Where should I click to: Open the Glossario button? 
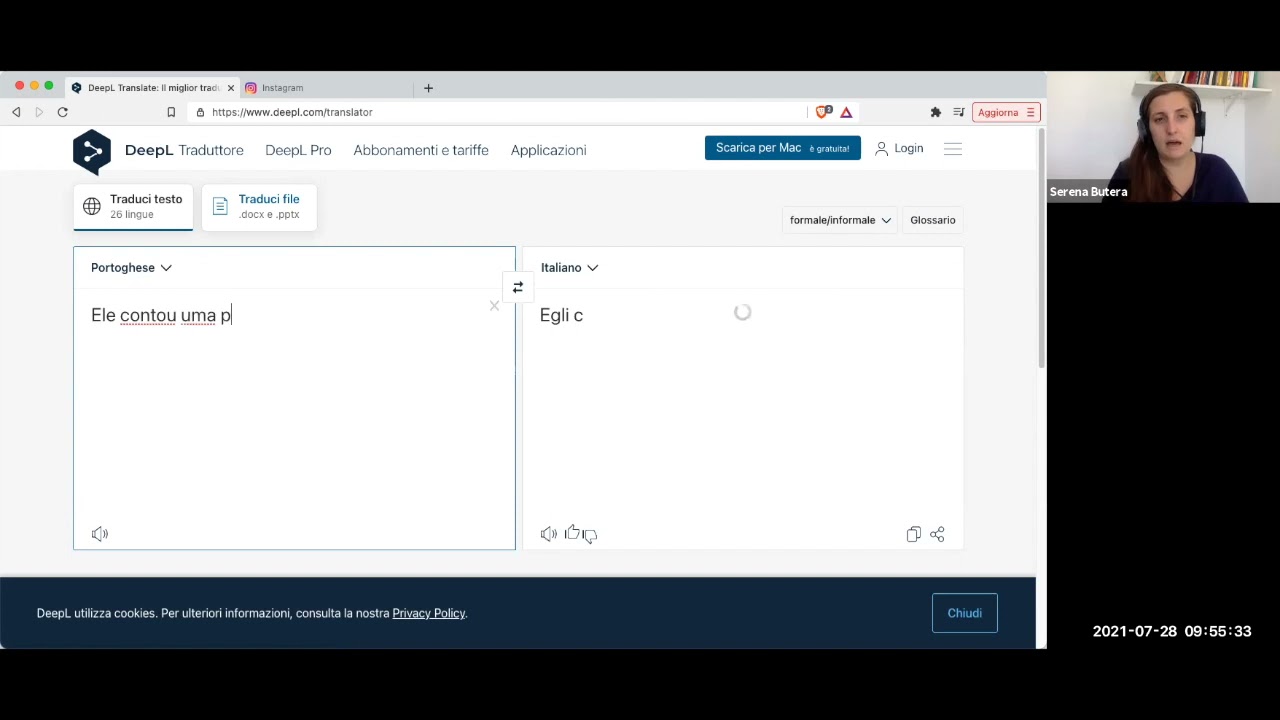(933, 220)
